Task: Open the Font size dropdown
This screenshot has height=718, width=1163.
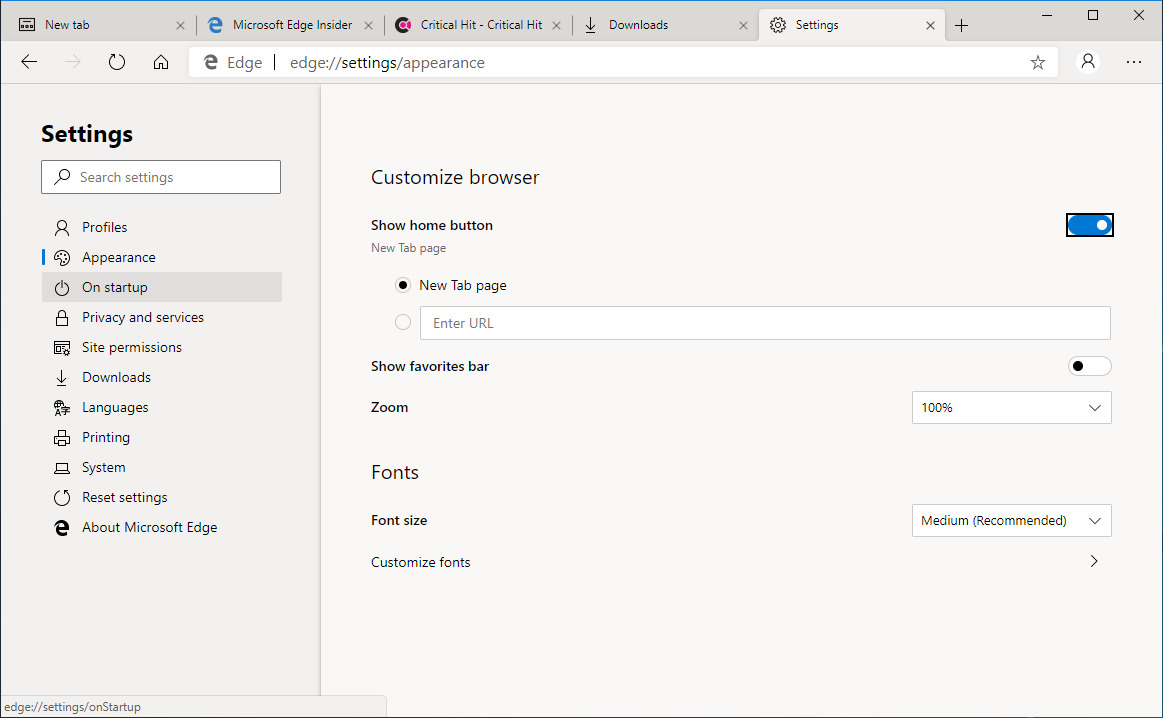Action: tap(1011, 521)
